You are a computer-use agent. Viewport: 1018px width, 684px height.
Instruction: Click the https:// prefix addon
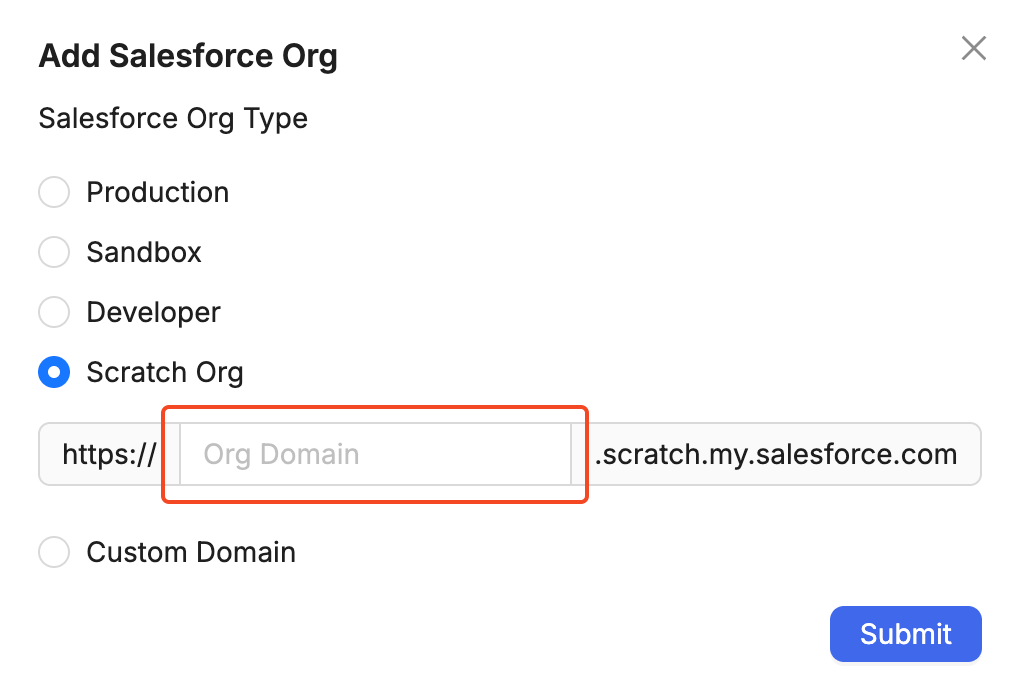[x=109, y=454]
